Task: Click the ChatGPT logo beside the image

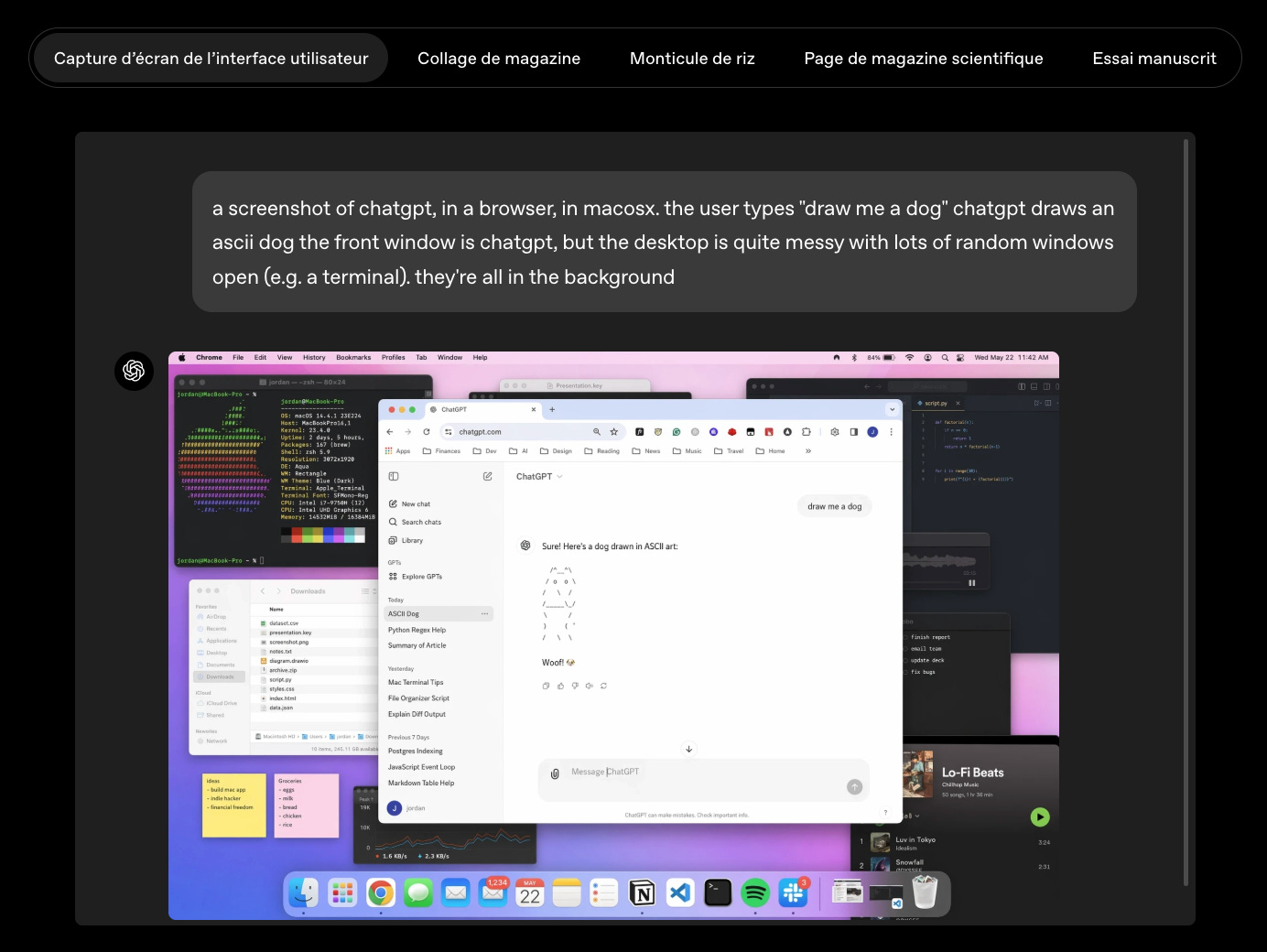Action: pyautogui.click(x=134, y=371)
